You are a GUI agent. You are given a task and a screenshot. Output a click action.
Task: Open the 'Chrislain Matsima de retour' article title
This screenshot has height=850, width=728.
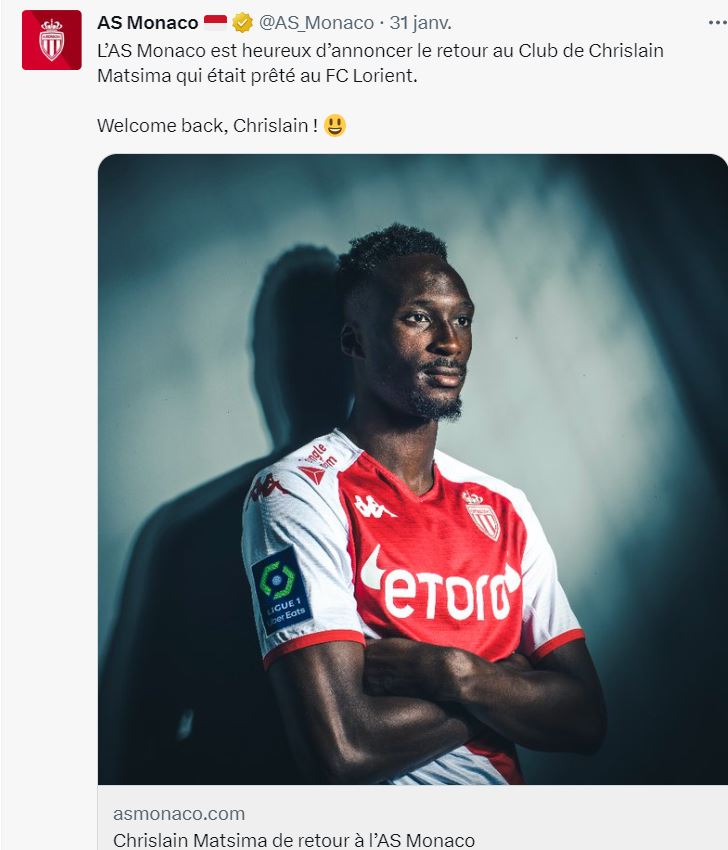coord(294,840)
